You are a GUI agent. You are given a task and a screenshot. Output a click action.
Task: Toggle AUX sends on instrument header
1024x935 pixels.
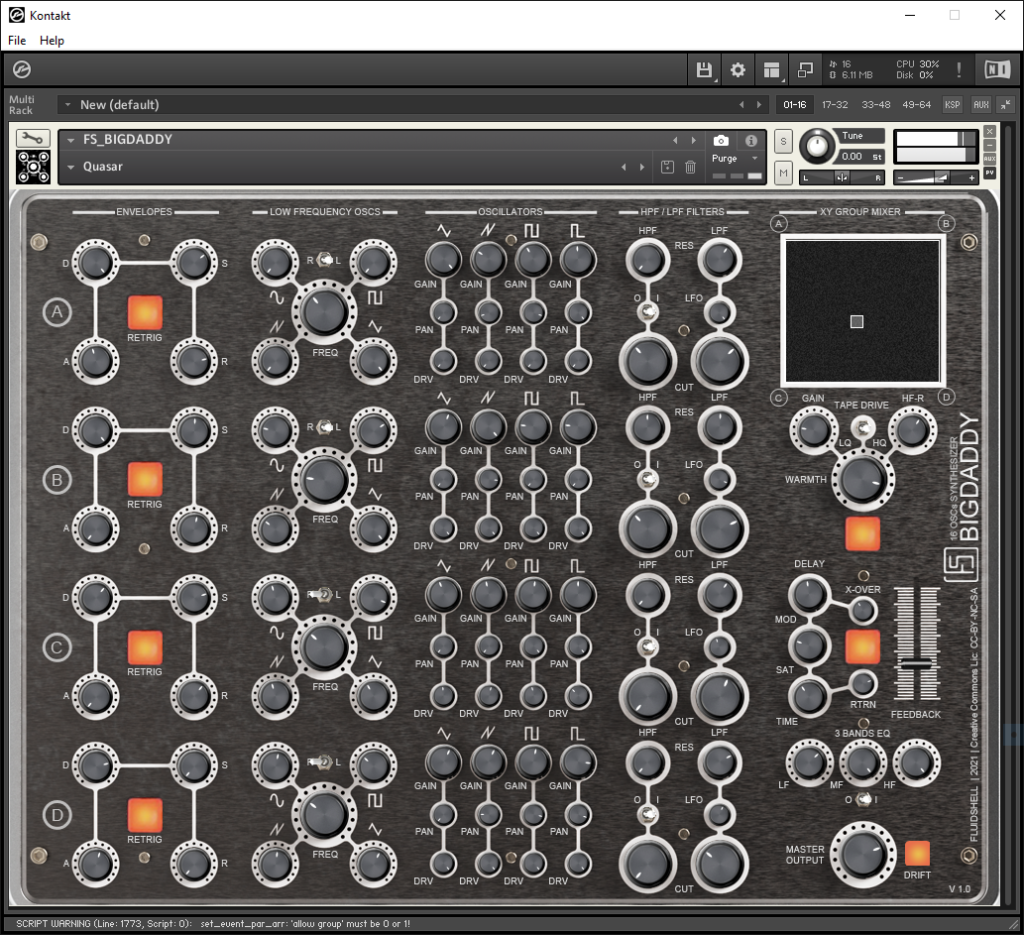point(990,159)
